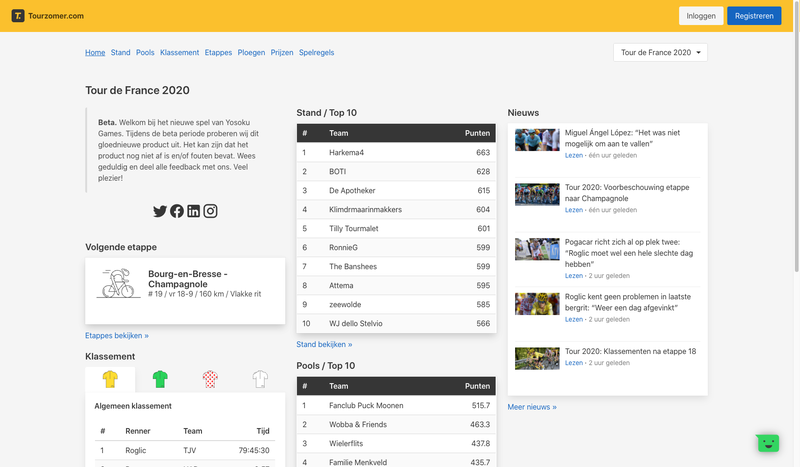
Task: Follow the Etappes bekijken link
Action: (117, 336)
